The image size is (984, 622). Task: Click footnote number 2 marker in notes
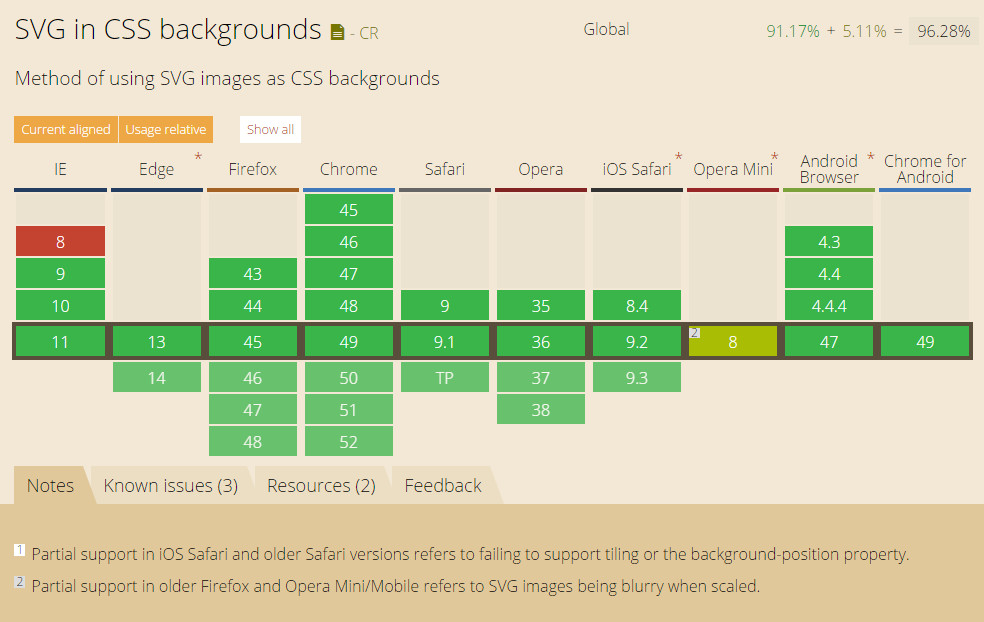pos(19,582)
